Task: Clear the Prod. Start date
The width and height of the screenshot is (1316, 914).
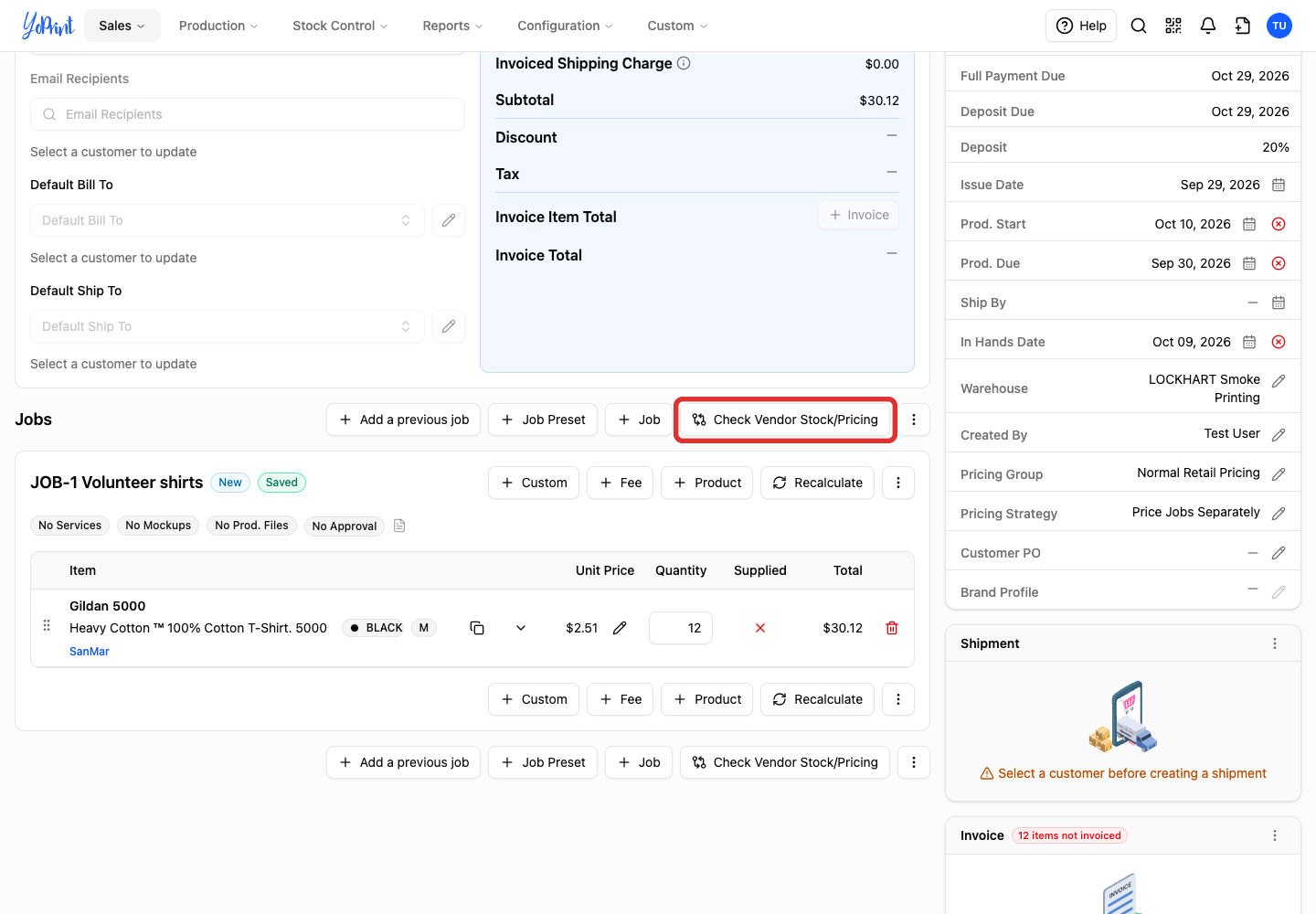Action: (x=1279, y=224)
